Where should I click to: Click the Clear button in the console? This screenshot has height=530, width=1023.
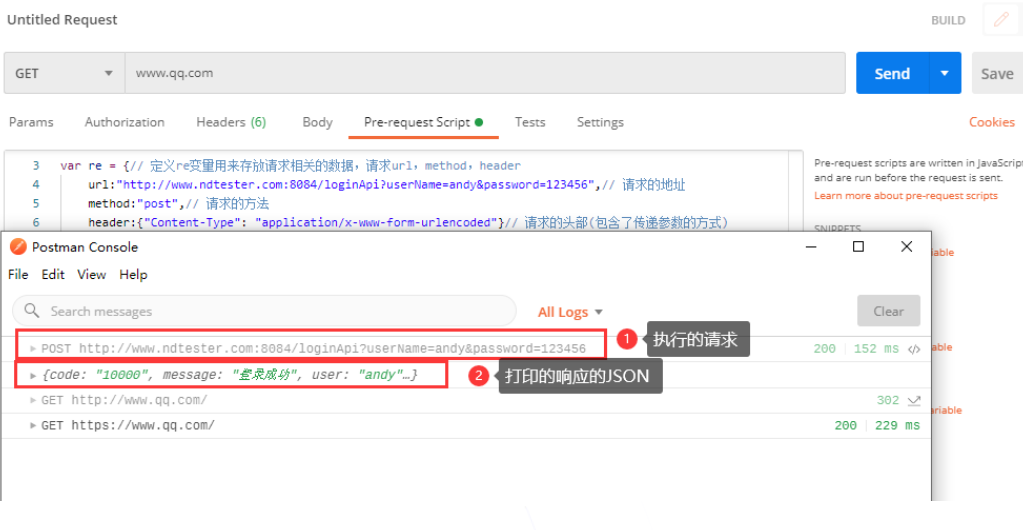pyautogui.click(x=889, y=311)
